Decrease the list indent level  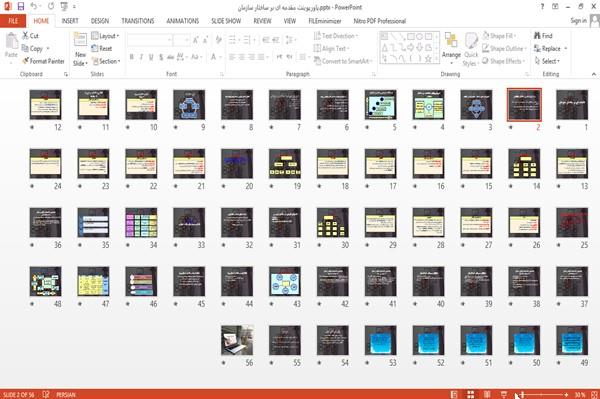pos(266,40)
